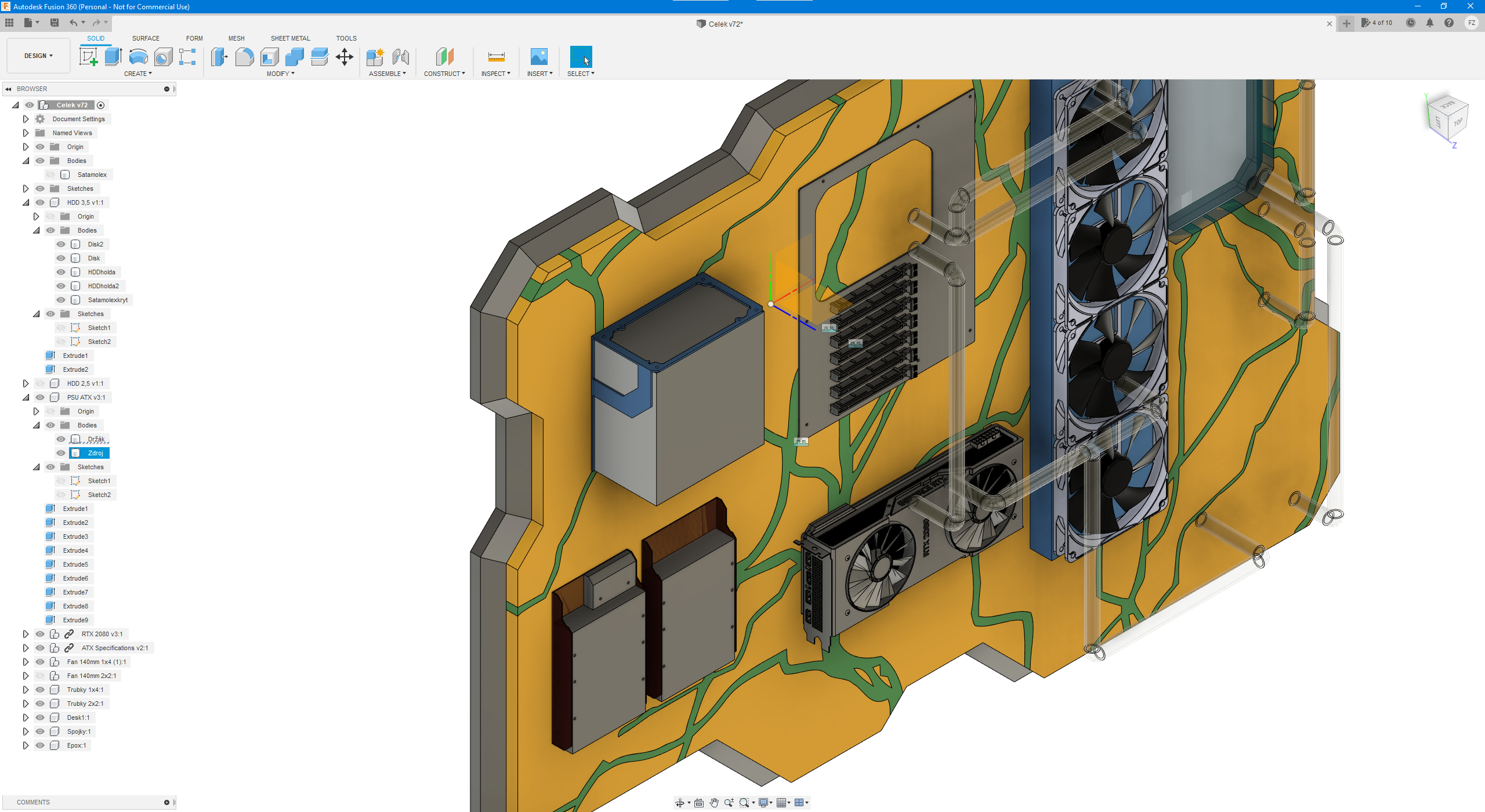Click the Revolve tool icon
This screenshot has height=812, width=1485.
pos(138,57)
